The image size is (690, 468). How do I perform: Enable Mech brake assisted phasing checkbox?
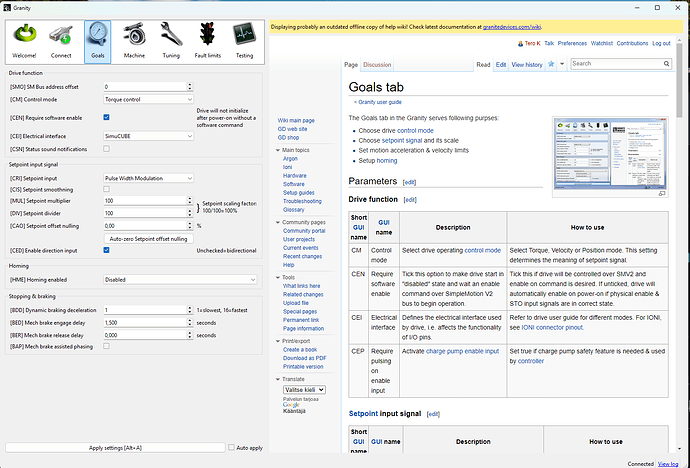click(x=106, y=346)
